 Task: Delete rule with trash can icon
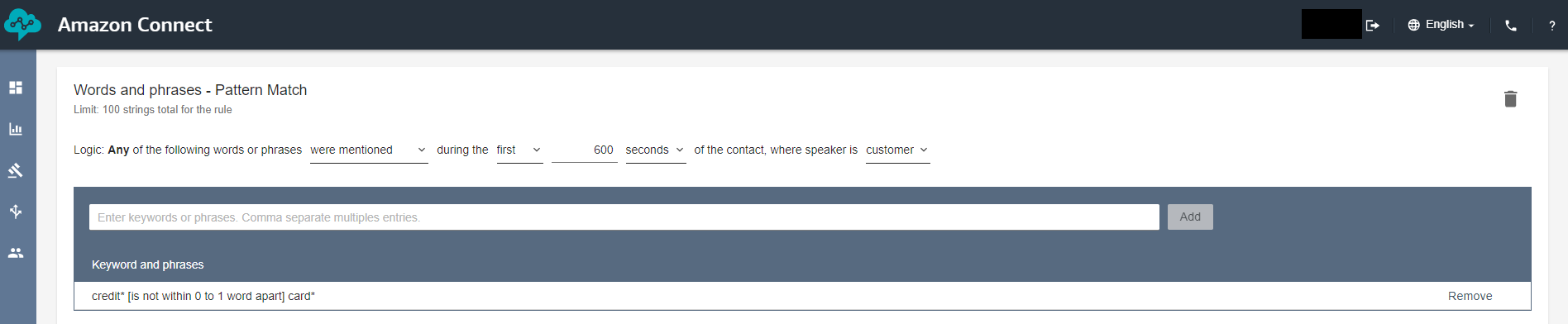(1510, 99)
